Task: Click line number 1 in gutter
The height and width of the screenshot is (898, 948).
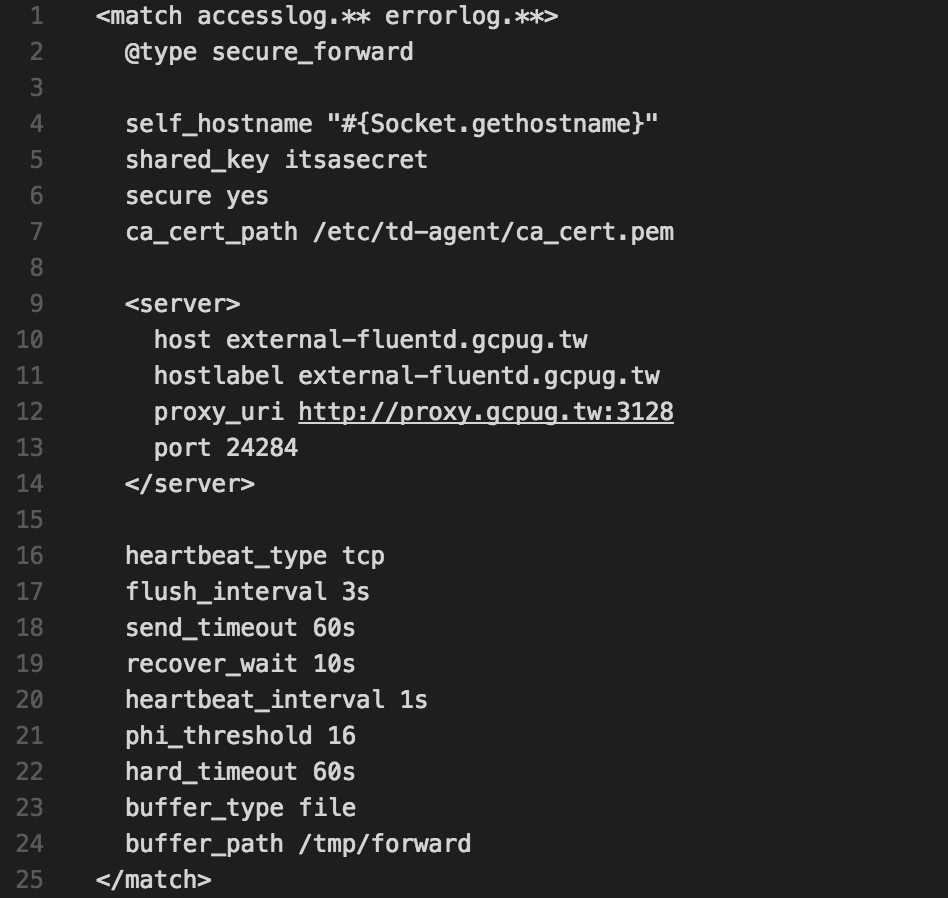Action: (x=36, y=16)
